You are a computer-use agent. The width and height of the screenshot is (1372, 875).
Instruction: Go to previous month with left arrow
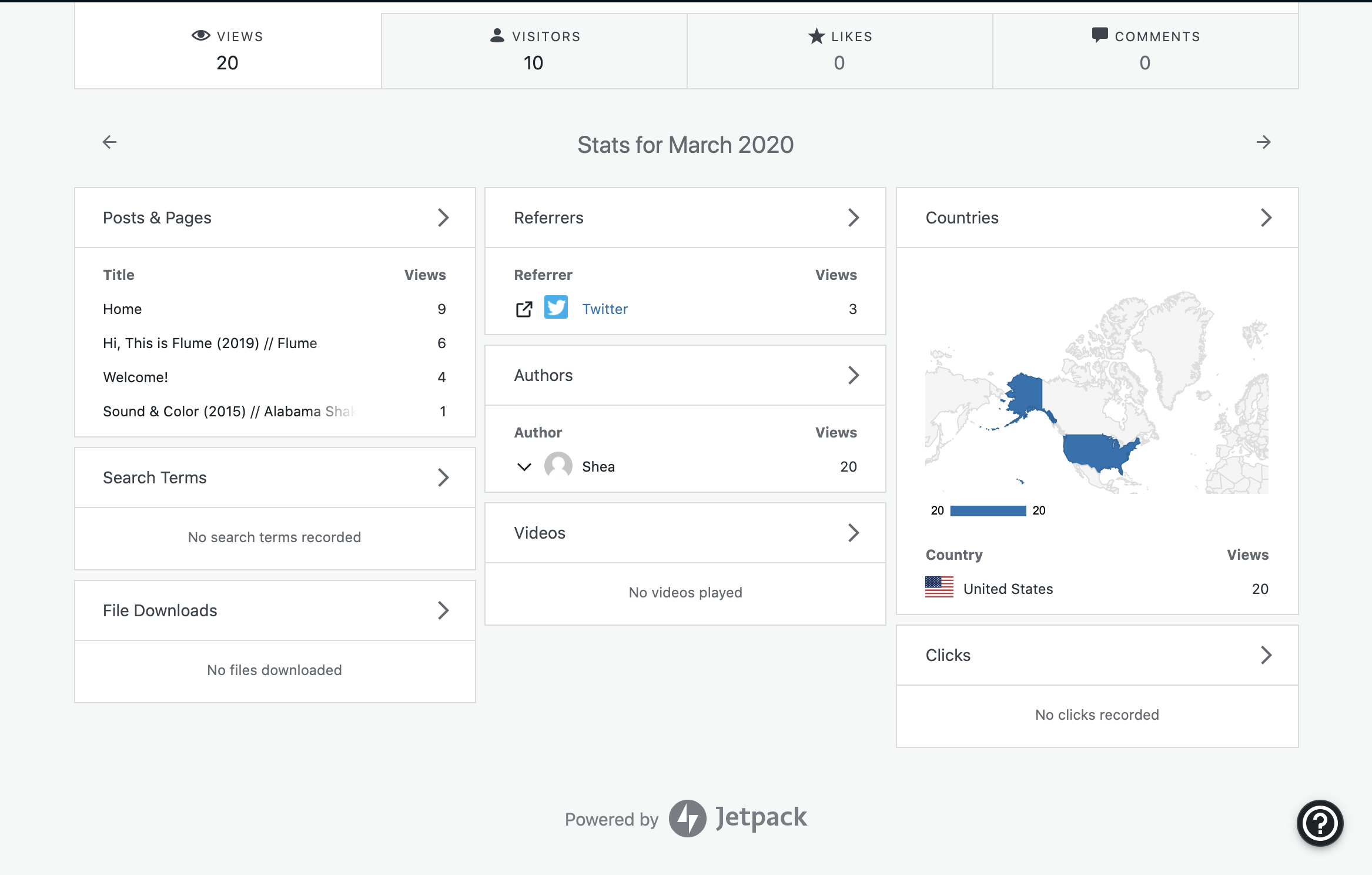pyautogui.click(x=109, y=142)
